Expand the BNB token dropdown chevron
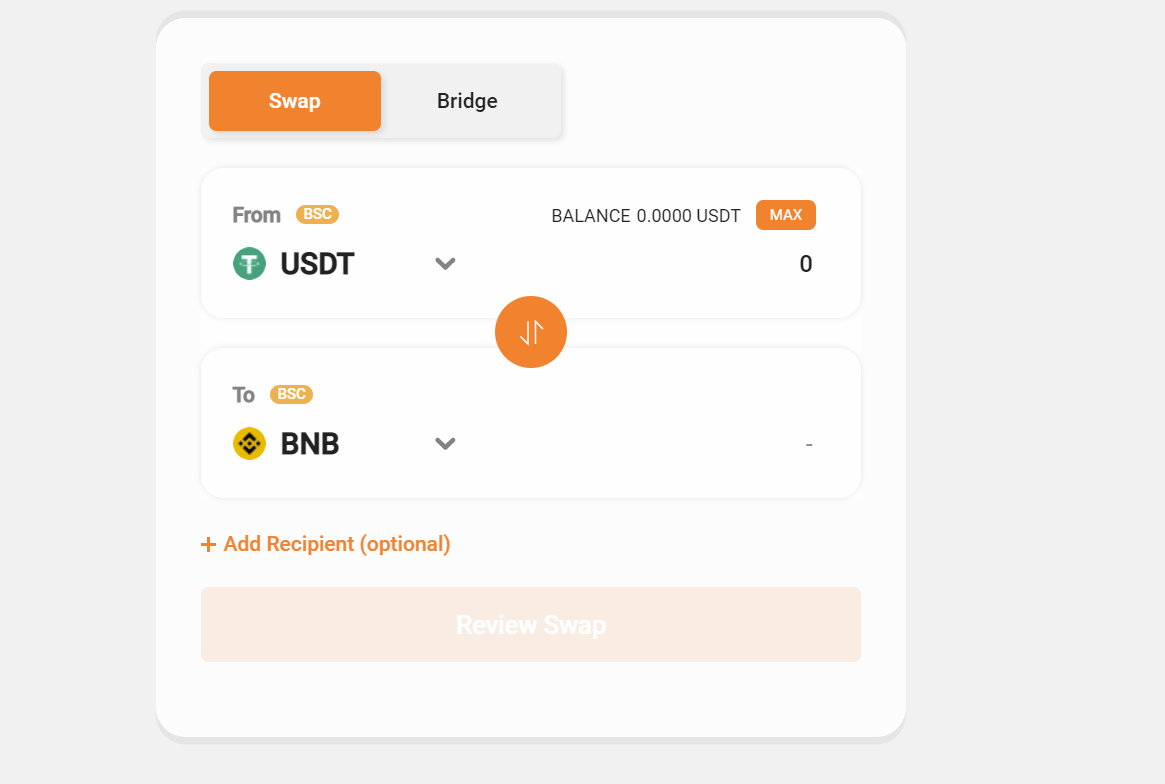This screenshot has width=1165, height=784. (x=445, y=443)
